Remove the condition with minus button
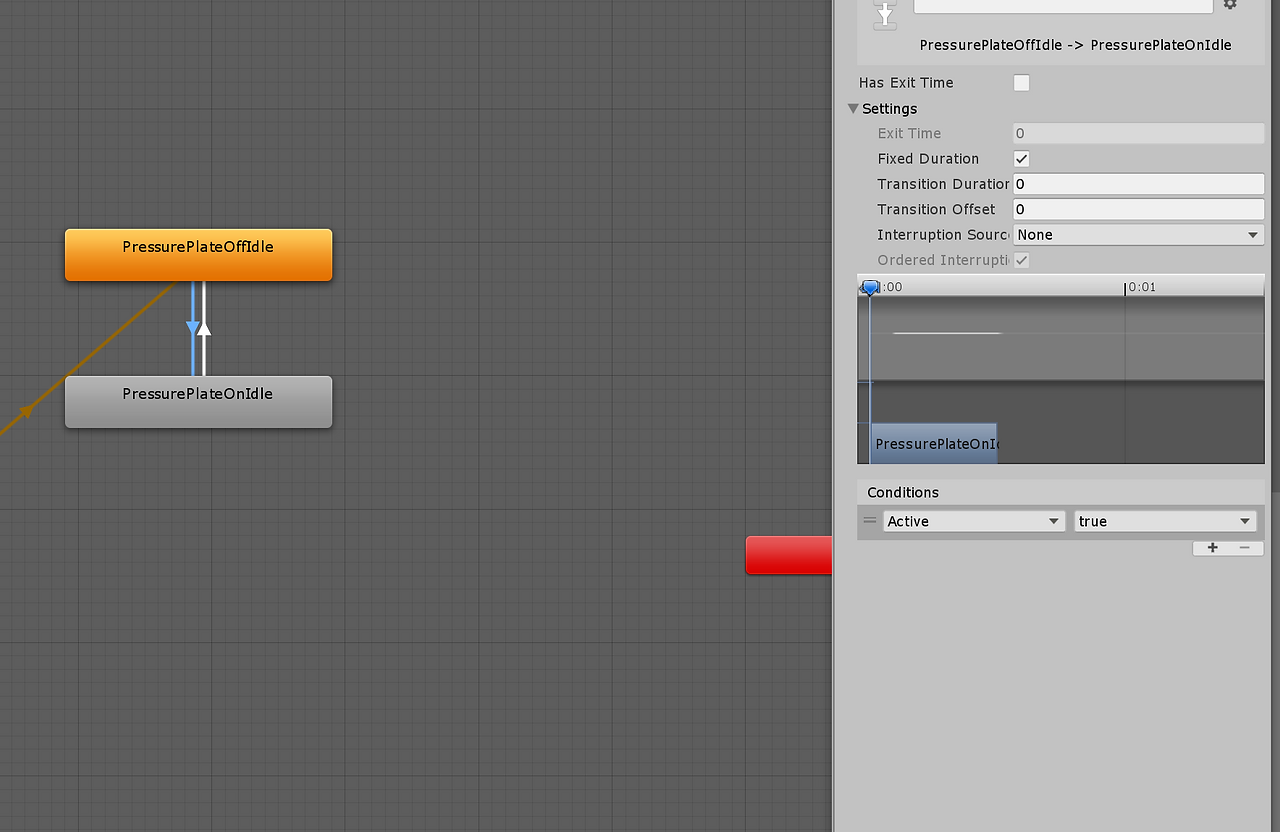The image size is (1280, 832). 1245,548
